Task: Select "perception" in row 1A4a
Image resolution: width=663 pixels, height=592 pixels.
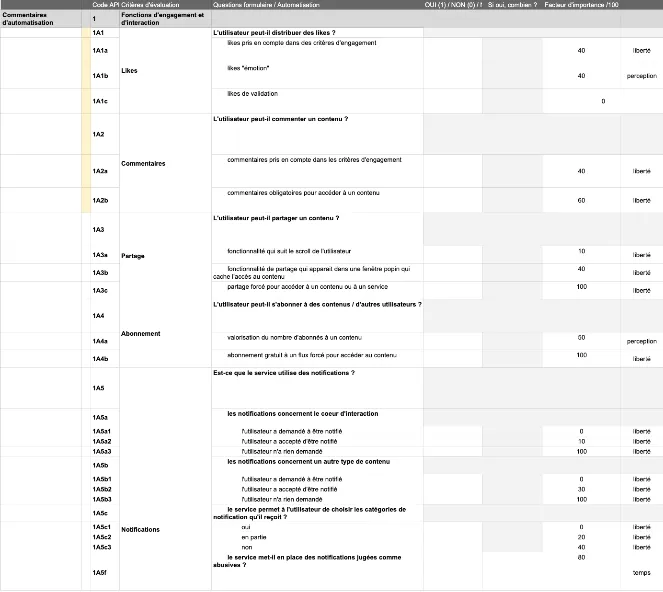Action: click(641, 341)
